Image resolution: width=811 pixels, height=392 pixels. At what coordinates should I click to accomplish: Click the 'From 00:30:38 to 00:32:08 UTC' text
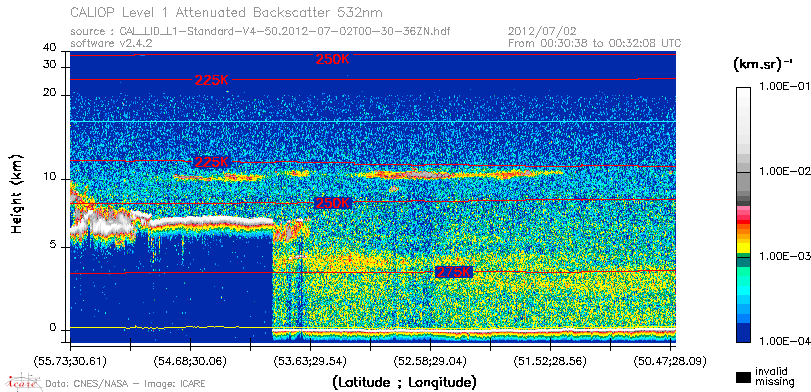click(x=594, y=43)
